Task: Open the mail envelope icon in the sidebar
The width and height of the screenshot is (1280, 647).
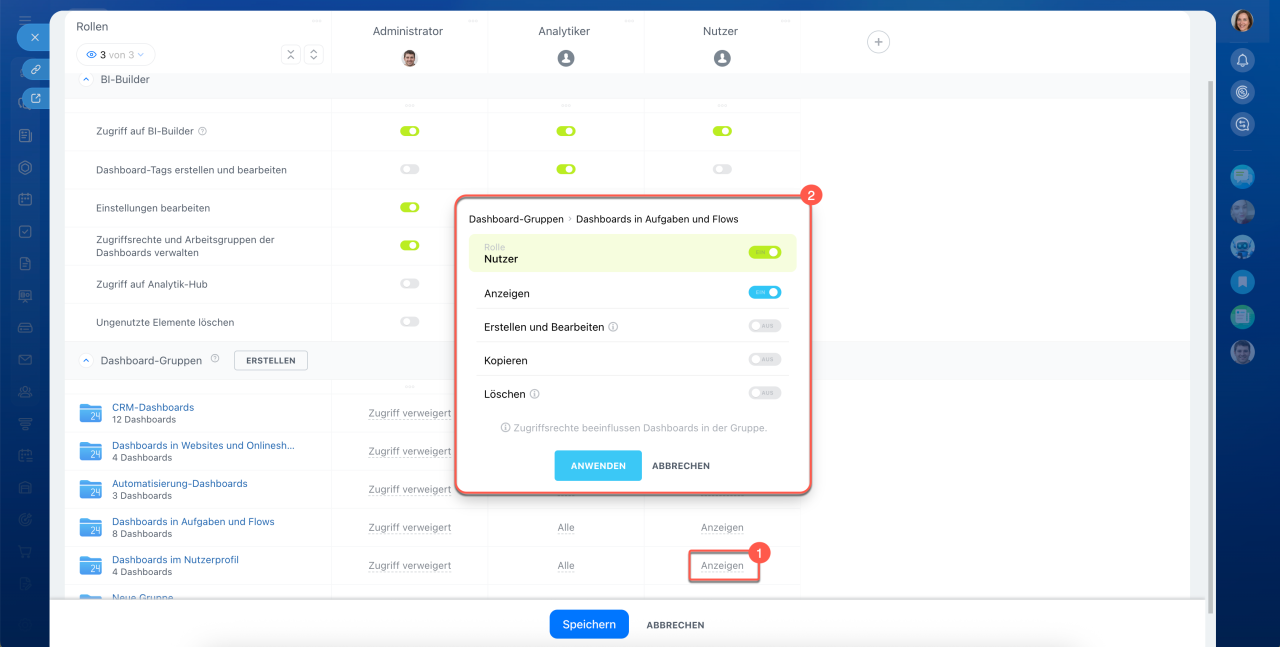Action: (x=25, y=360)
